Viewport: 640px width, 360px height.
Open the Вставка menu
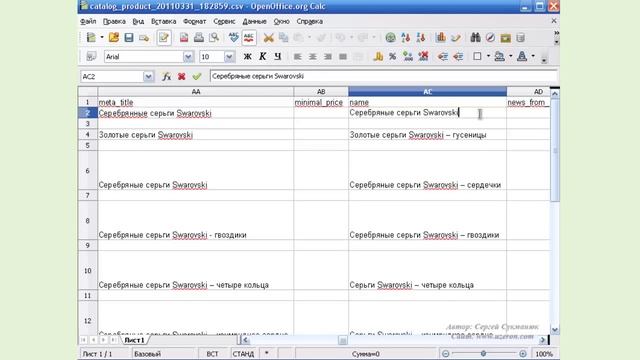(163, 21)
